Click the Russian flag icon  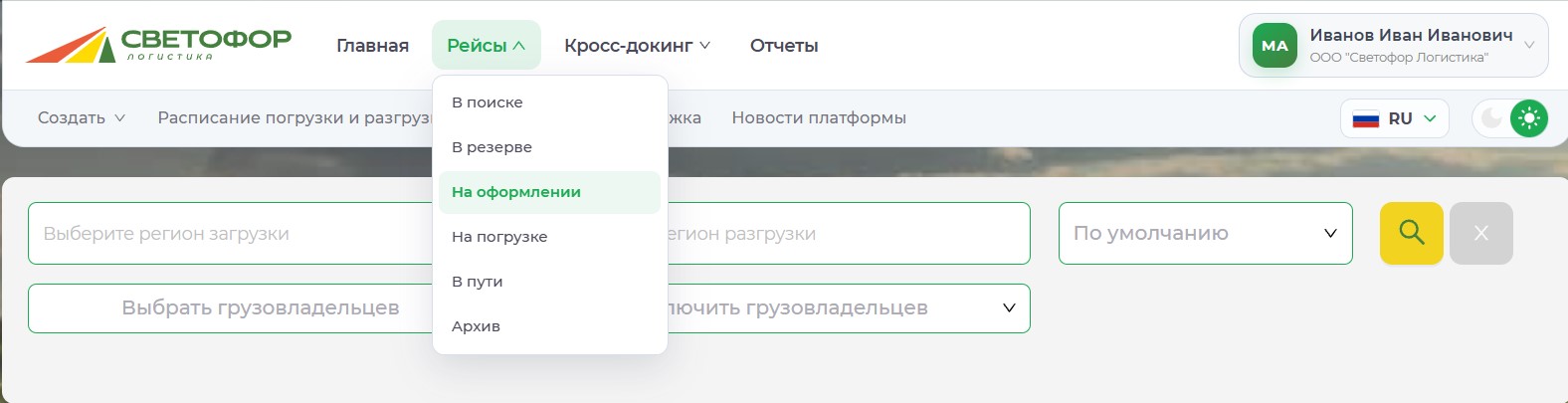pyautogui.click(x=1366, y=118)
